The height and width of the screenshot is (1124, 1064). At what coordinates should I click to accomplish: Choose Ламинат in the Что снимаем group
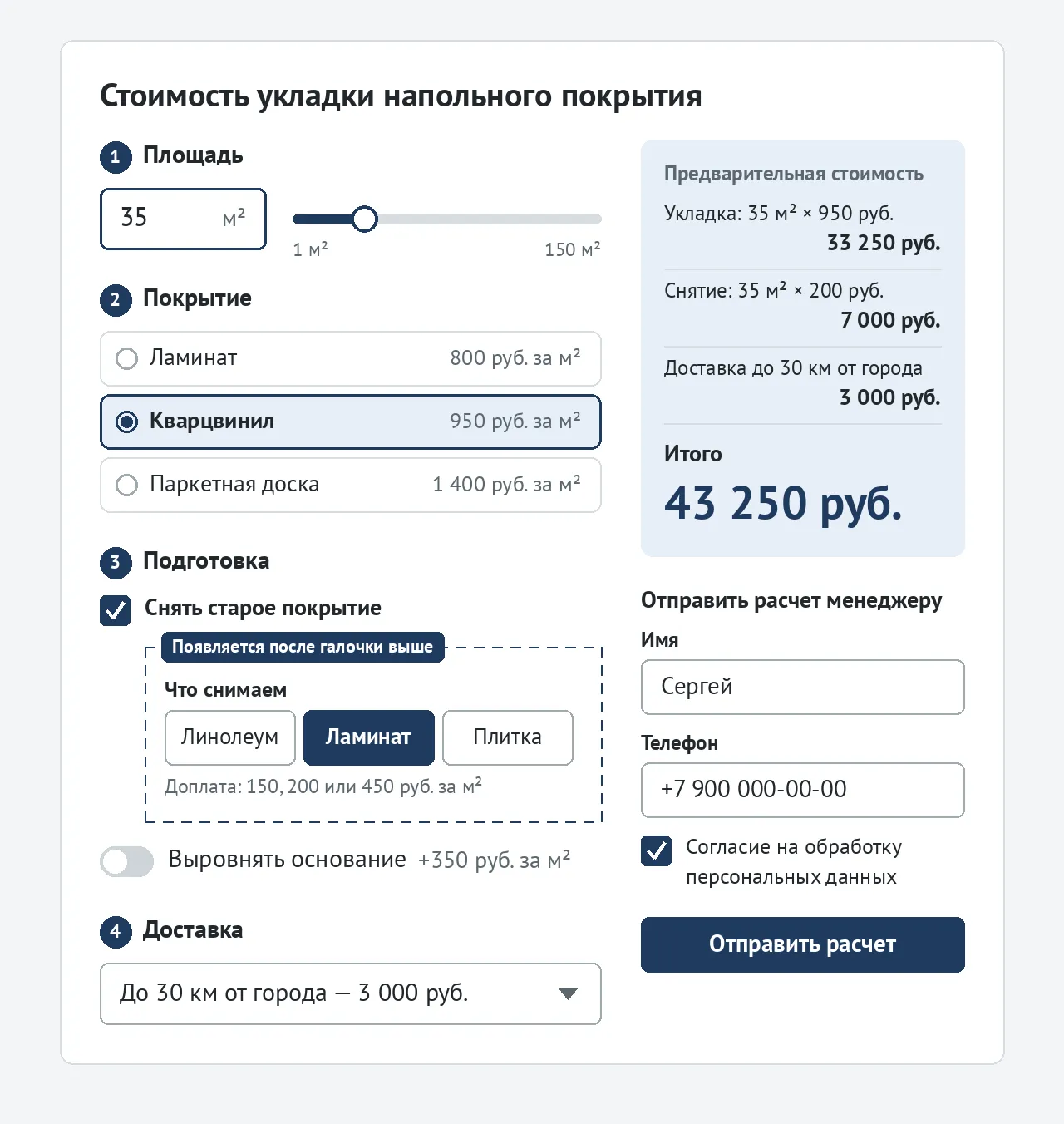tap(369, 737)
